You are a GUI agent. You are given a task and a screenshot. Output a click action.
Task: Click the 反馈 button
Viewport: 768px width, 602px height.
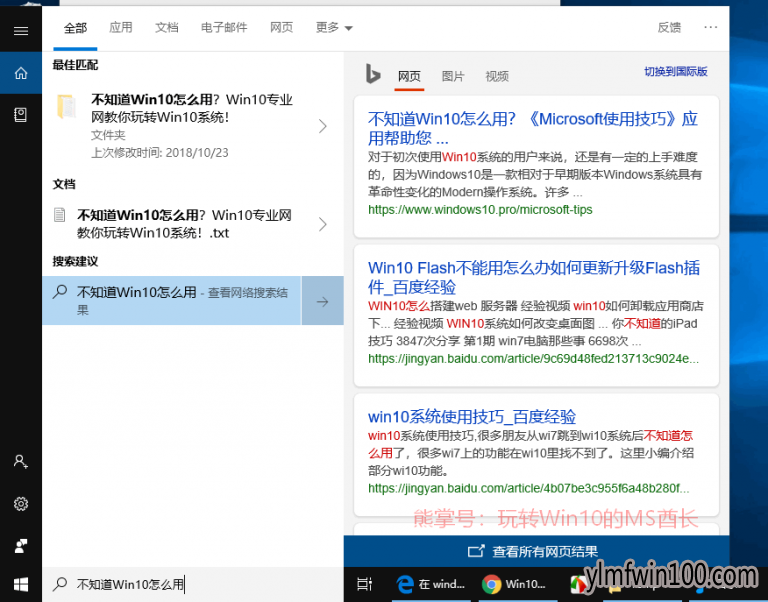click(669, 27)
